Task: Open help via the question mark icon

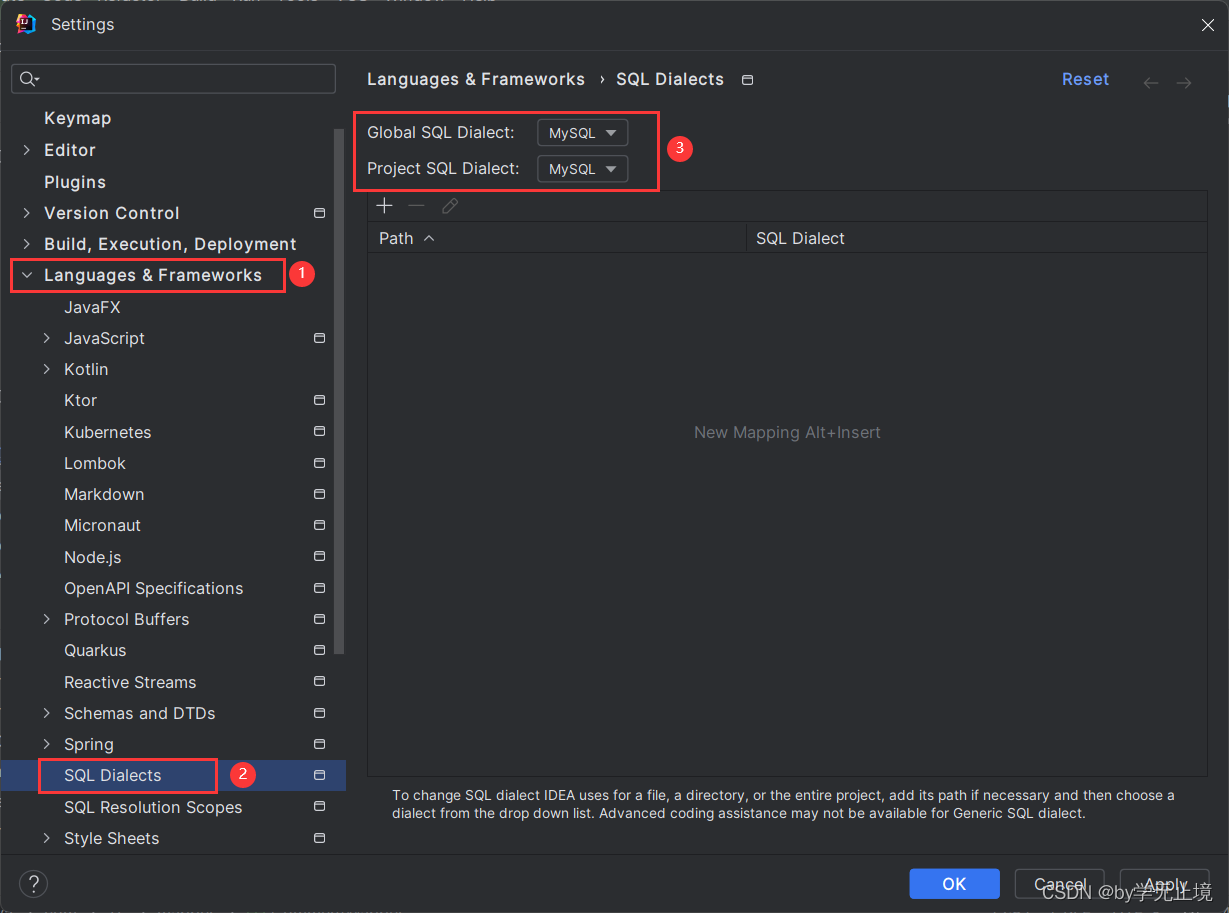Action: 33,884
